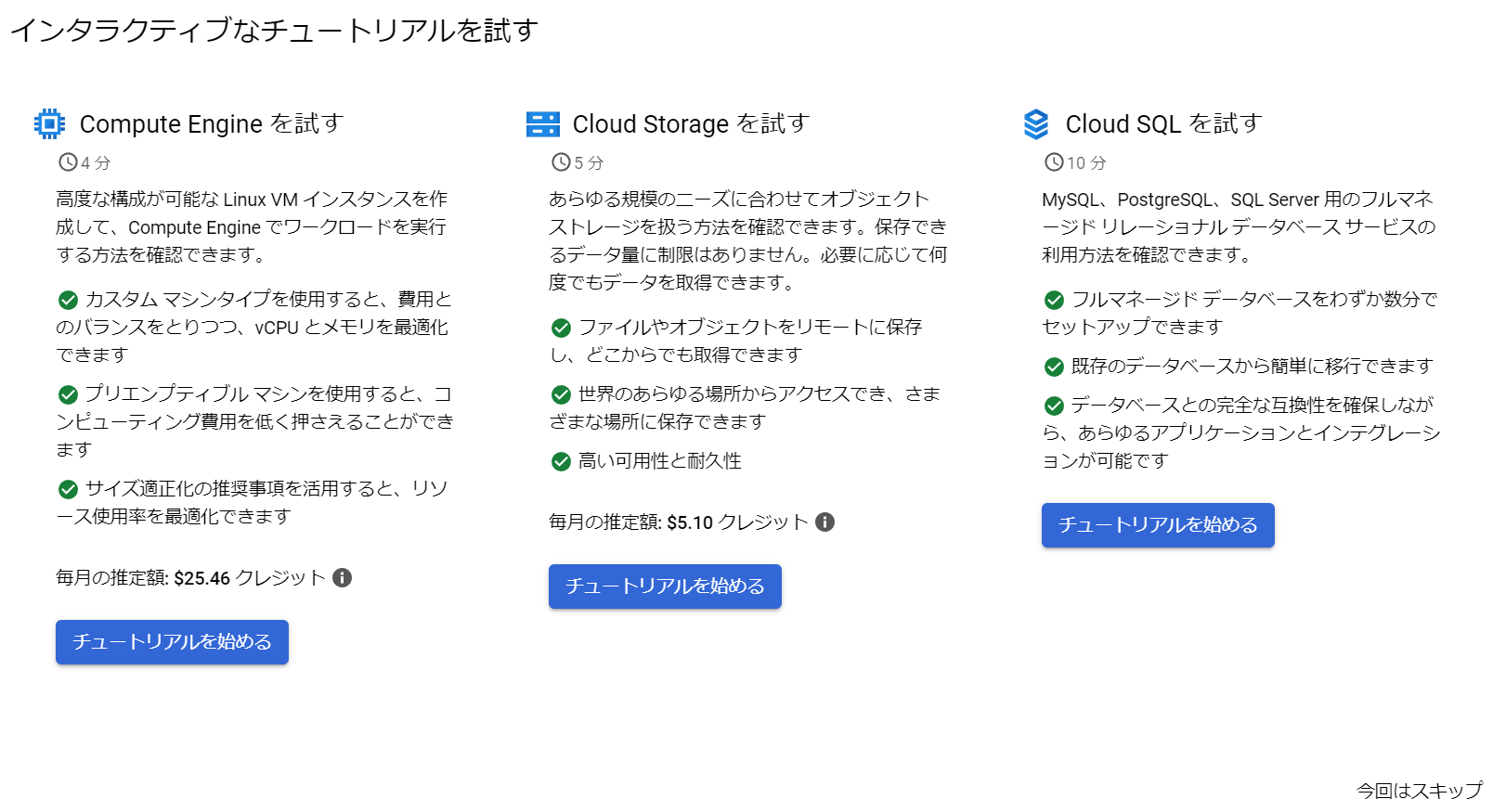
Task: Click the Cloud Storage を試す heading
Action: click(691, 123)
